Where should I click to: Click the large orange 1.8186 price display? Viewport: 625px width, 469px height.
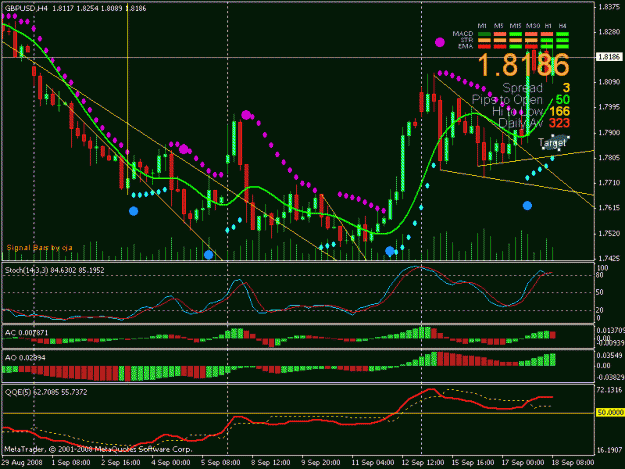click(x=523, y=65)
